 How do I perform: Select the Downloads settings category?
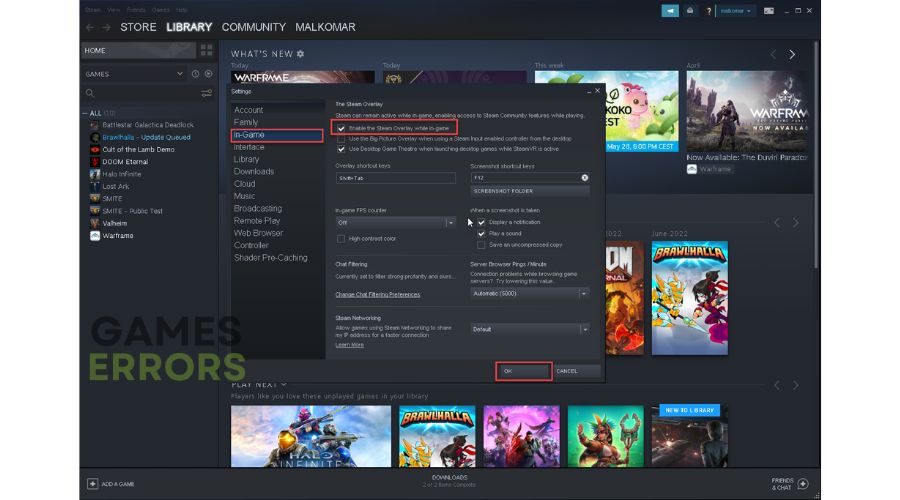pos(254,172)
